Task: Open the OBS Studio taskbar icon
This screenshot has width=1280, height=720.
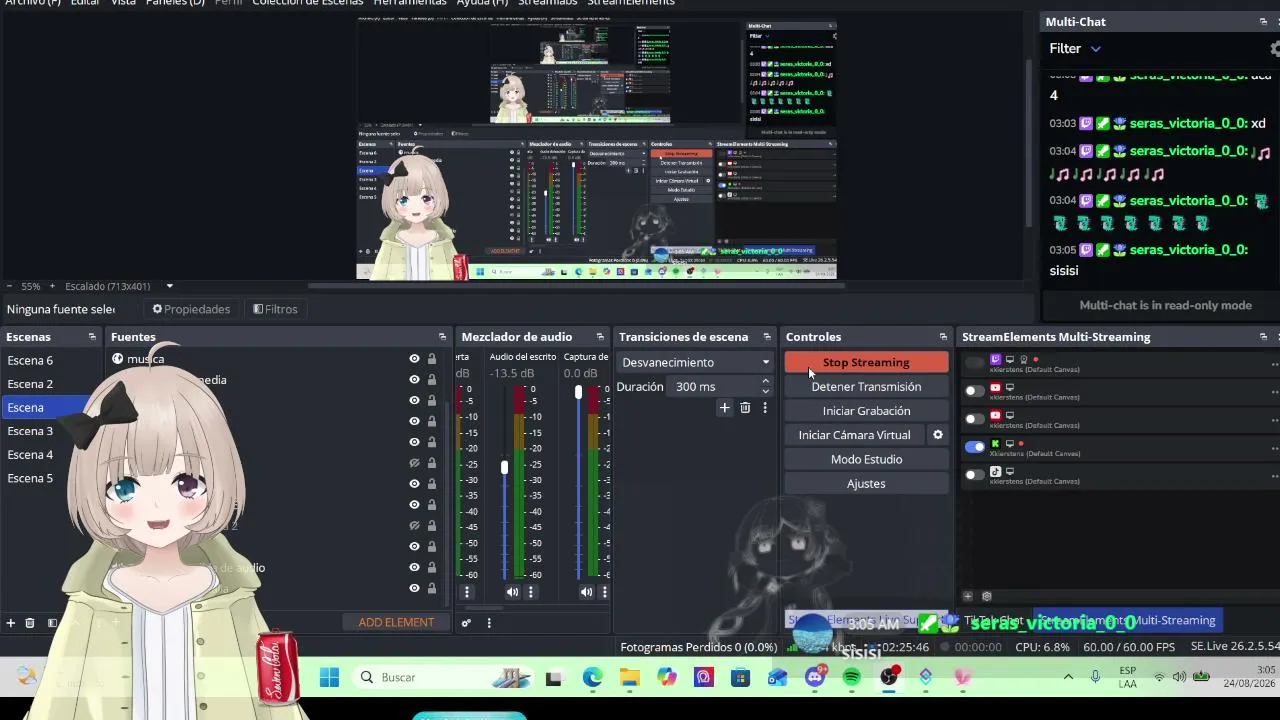Action: [888, 677]
